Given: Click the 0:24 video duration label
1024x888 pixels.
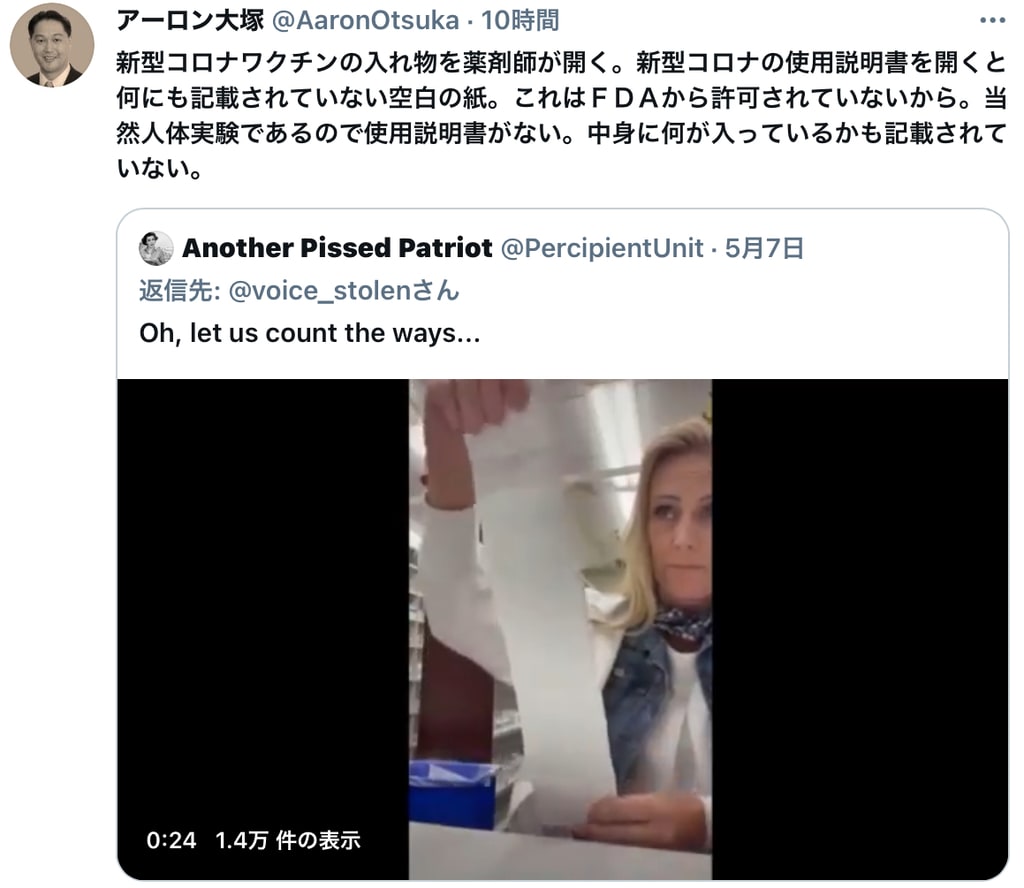Looking at the screenshot, I should pos(171,840).
